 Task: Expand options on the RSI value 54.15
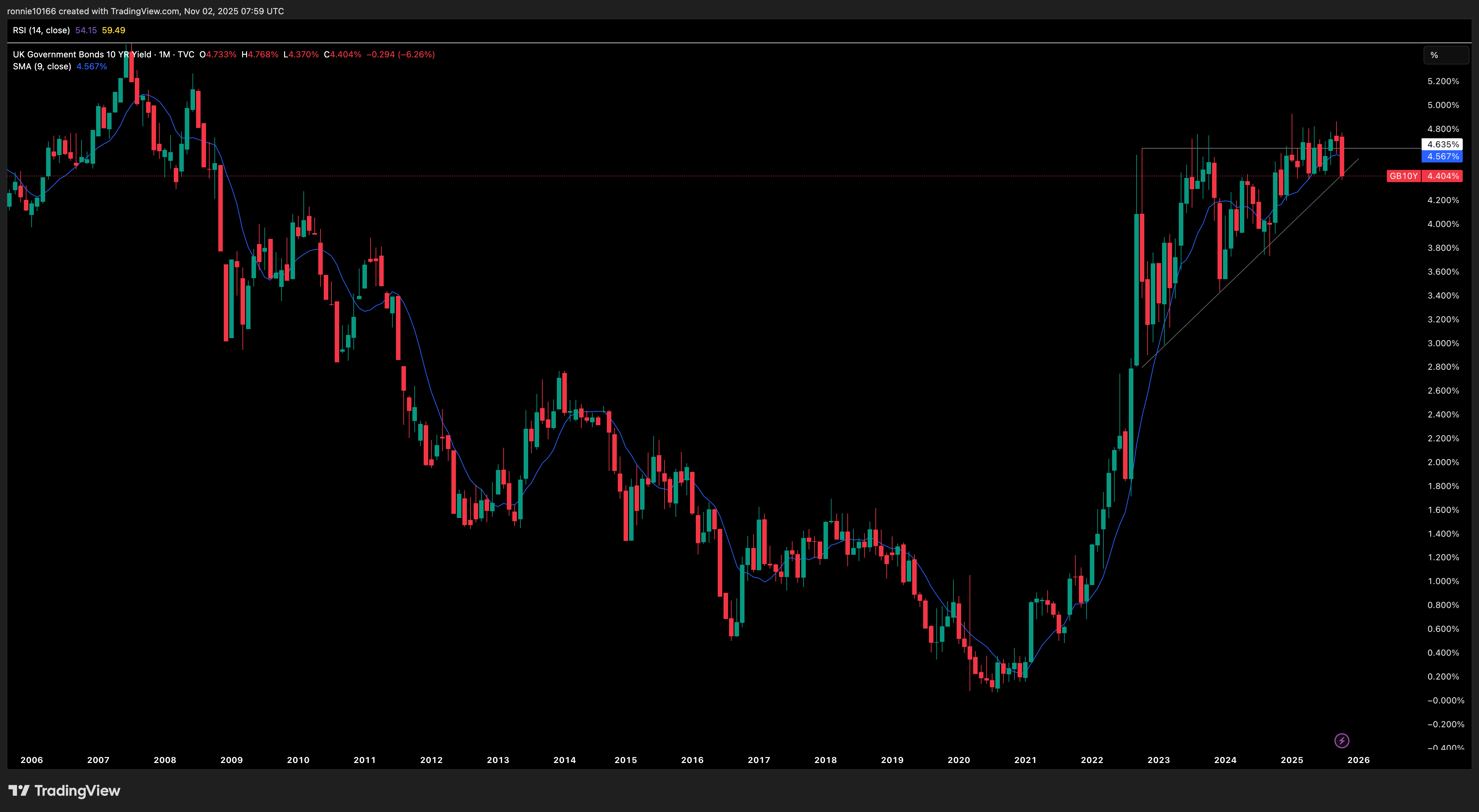86,30
